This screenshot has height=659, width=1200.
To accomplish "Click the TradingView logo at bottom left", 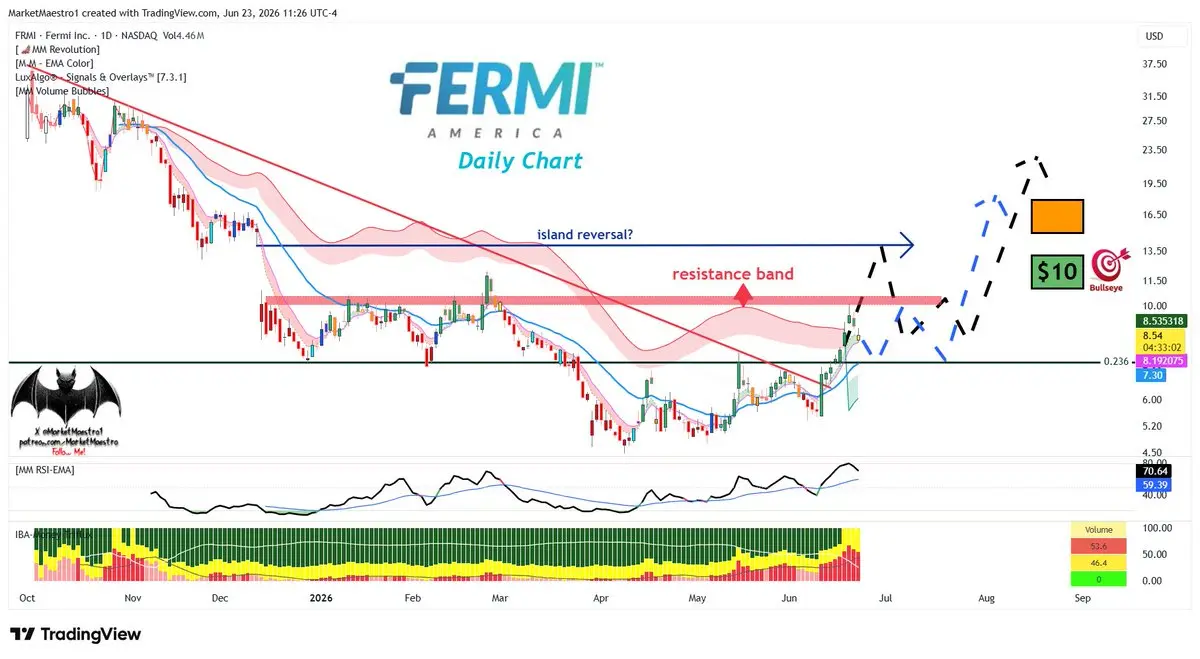I will [x=75, y=634].
